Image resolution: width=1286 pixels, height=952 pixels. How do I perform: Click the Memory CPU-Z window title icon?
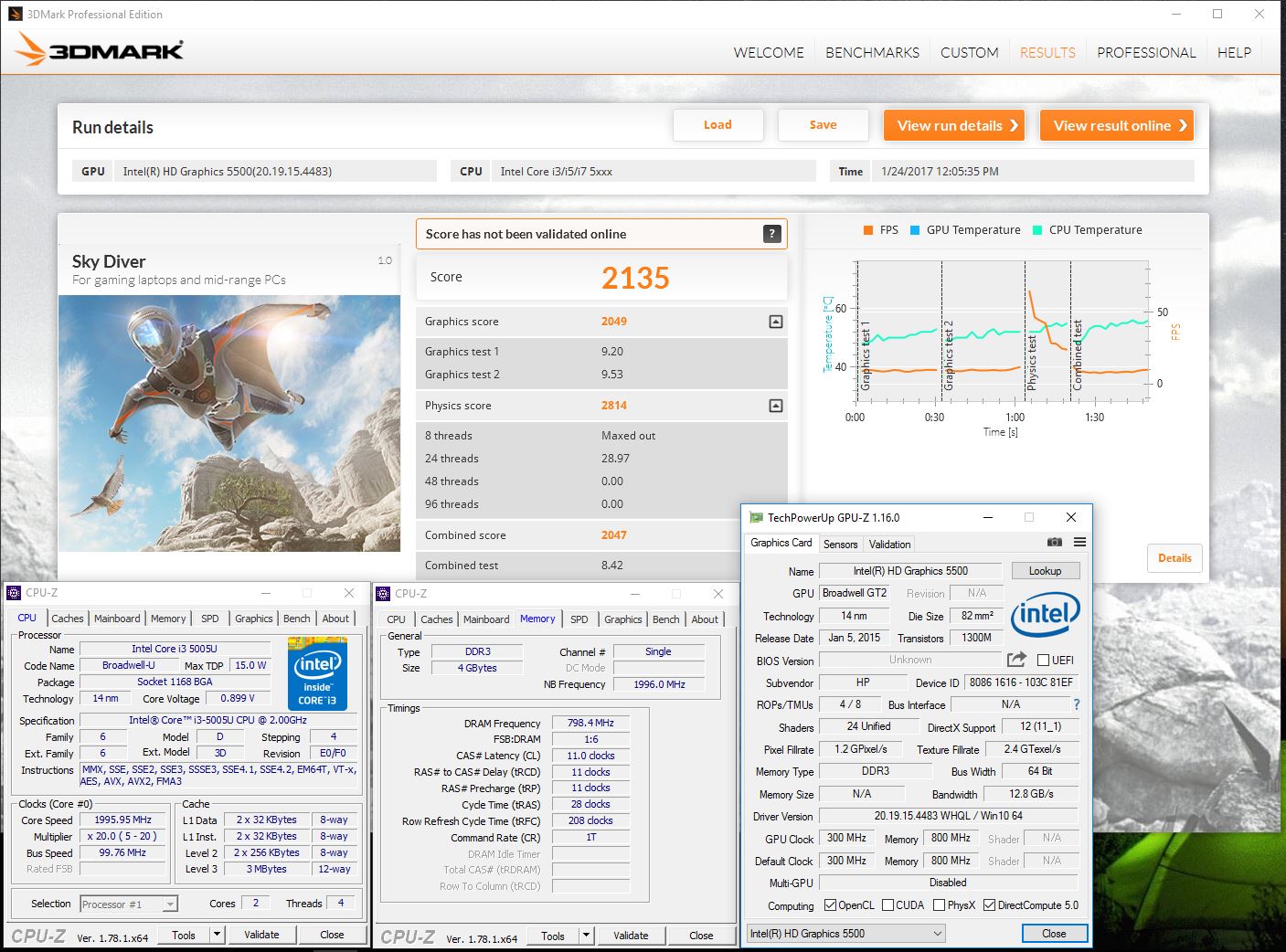(x=383, y=594)
